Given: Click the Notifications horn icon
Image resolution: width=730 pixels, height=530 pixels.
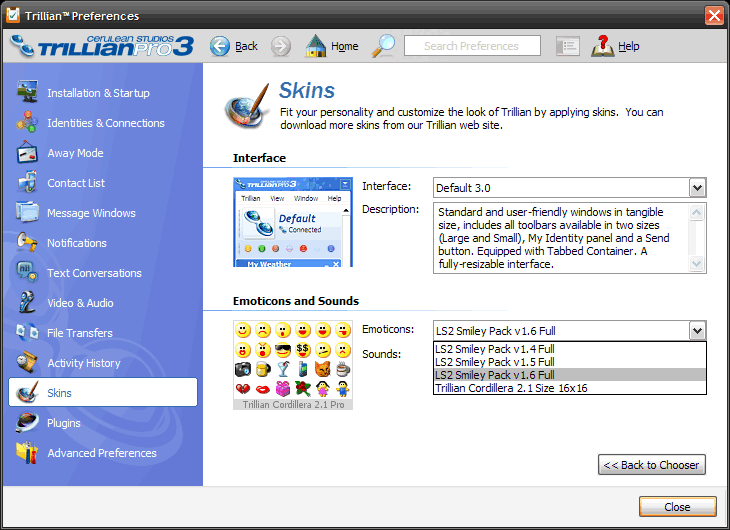Looking at the screenshot, I should (x=27, y=242).
